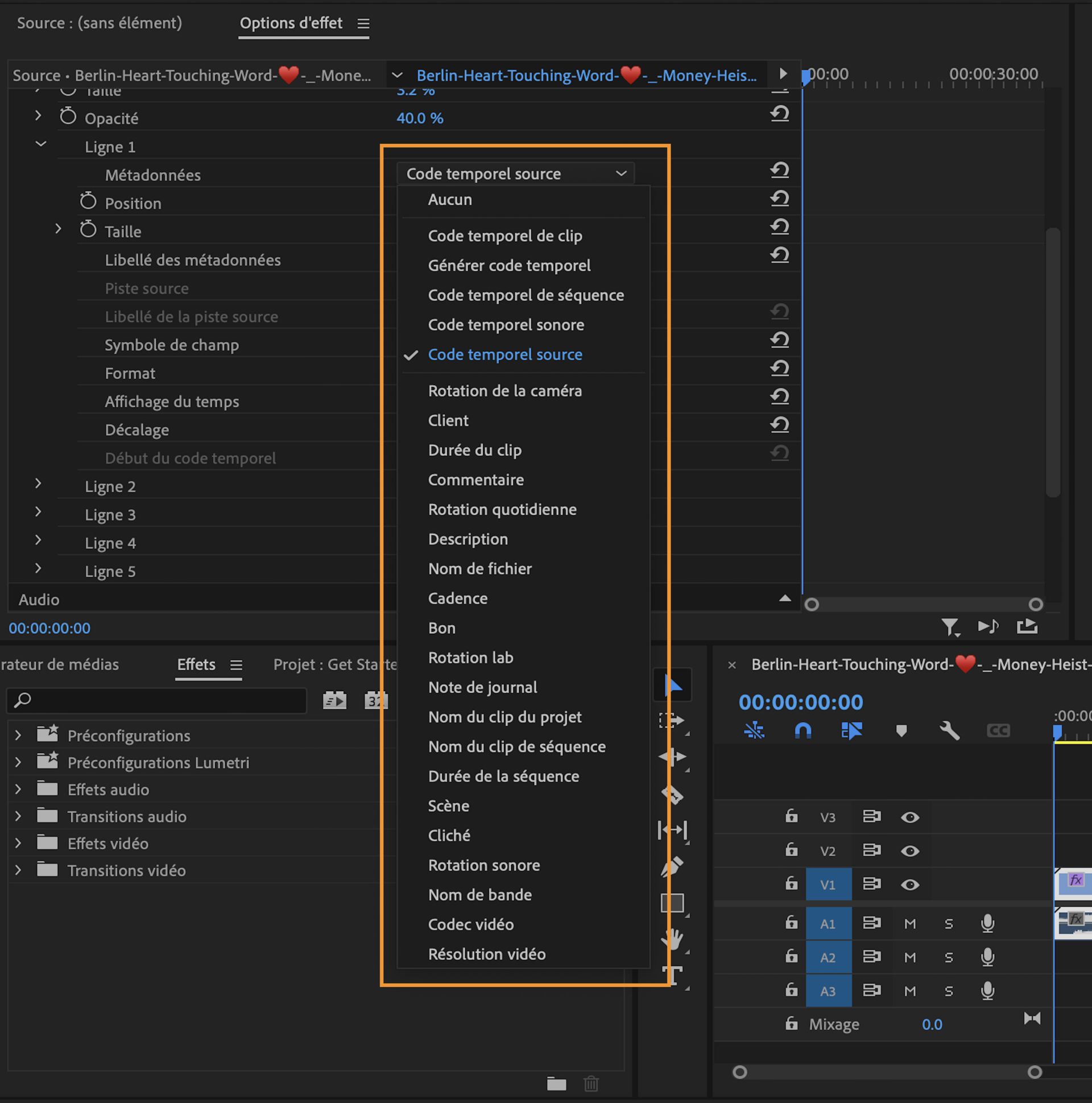Toggle animation stopwatch for Ligne 1 Taille
Viewport: 1092px width, 1103px height.
(x=88, y=229)
